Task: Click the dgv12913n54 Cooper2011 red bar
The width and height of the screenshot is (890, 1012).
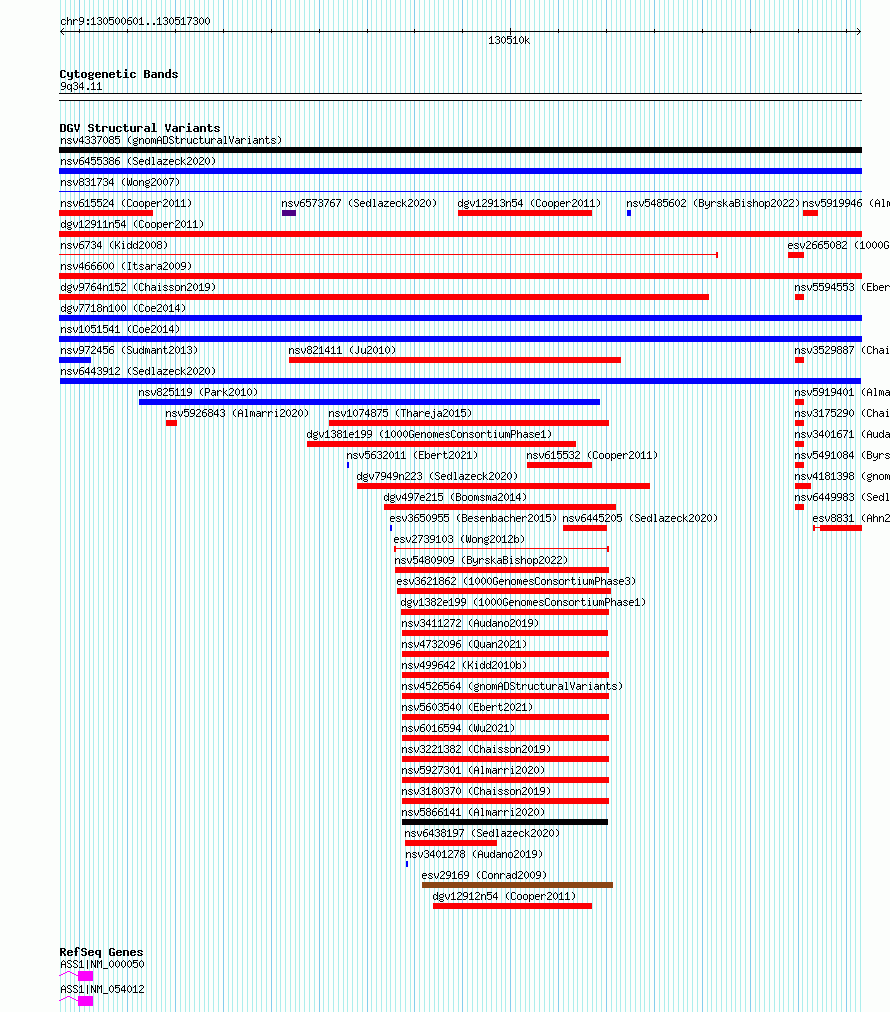Action: [525, 213]
